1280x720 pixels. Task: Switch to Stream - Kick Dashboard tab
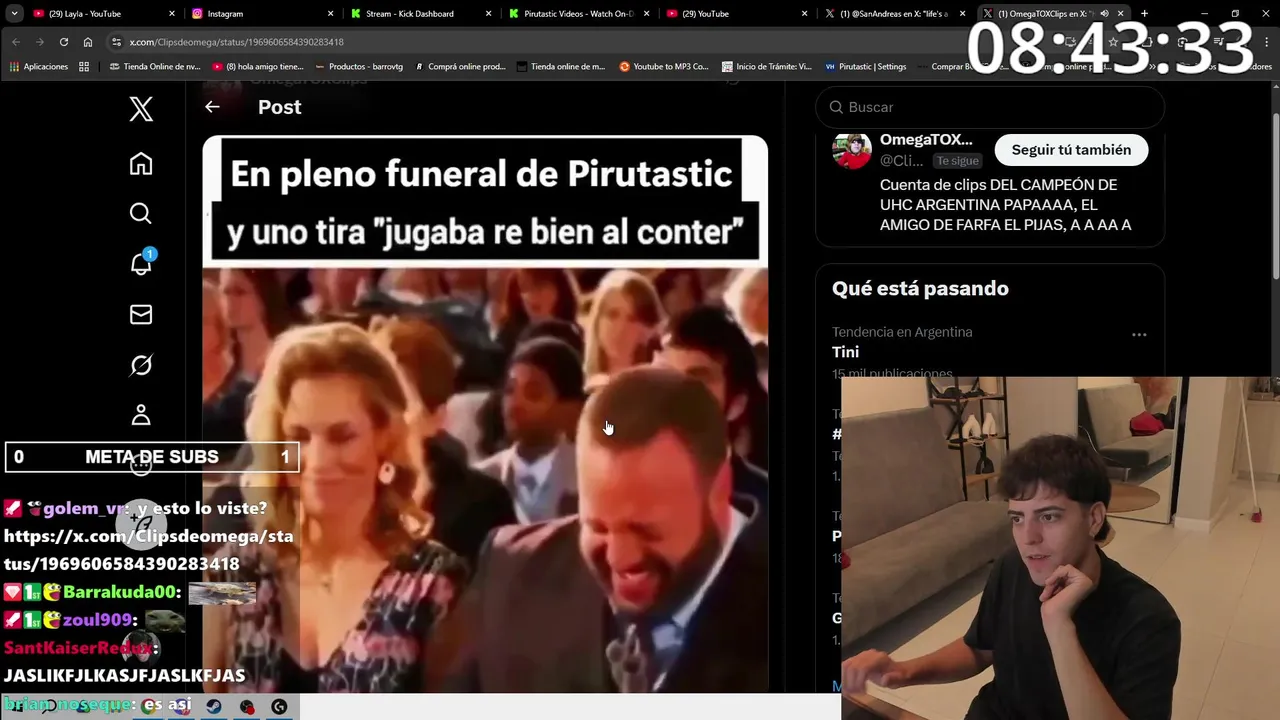click(421, 14)
